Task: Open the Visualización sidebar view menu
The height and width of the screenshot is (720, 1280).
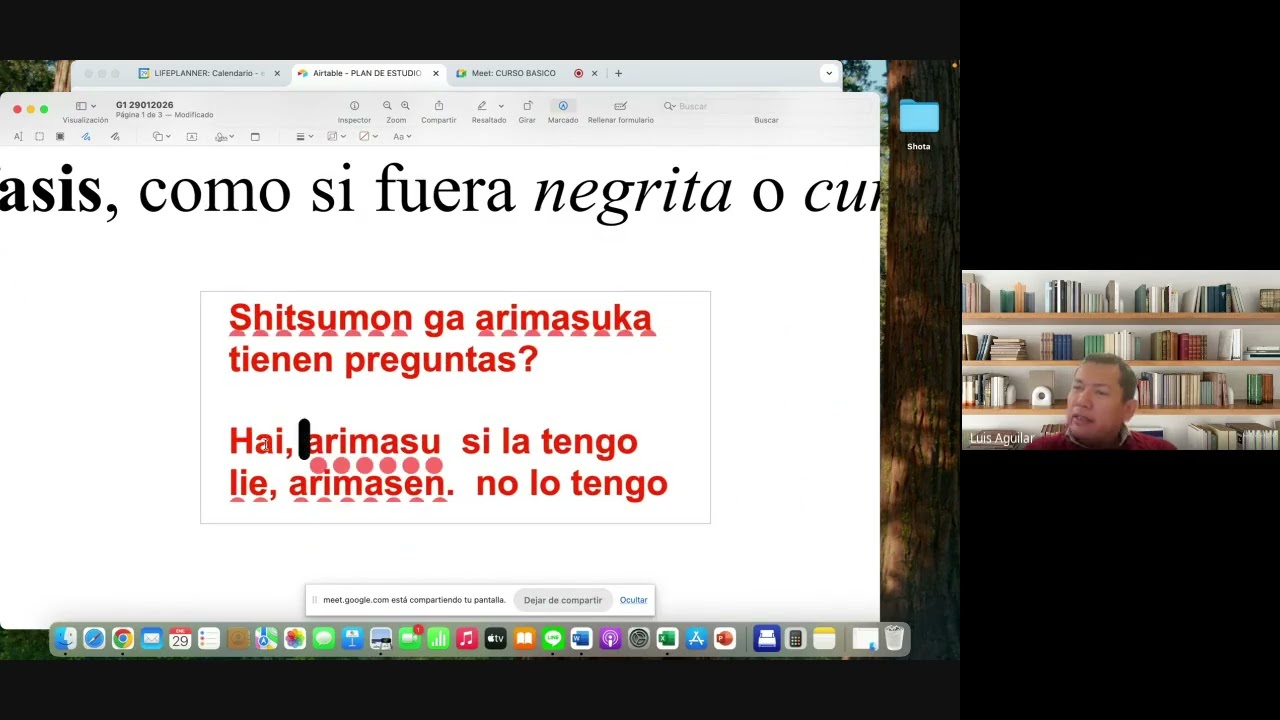Action: [86, 106]
